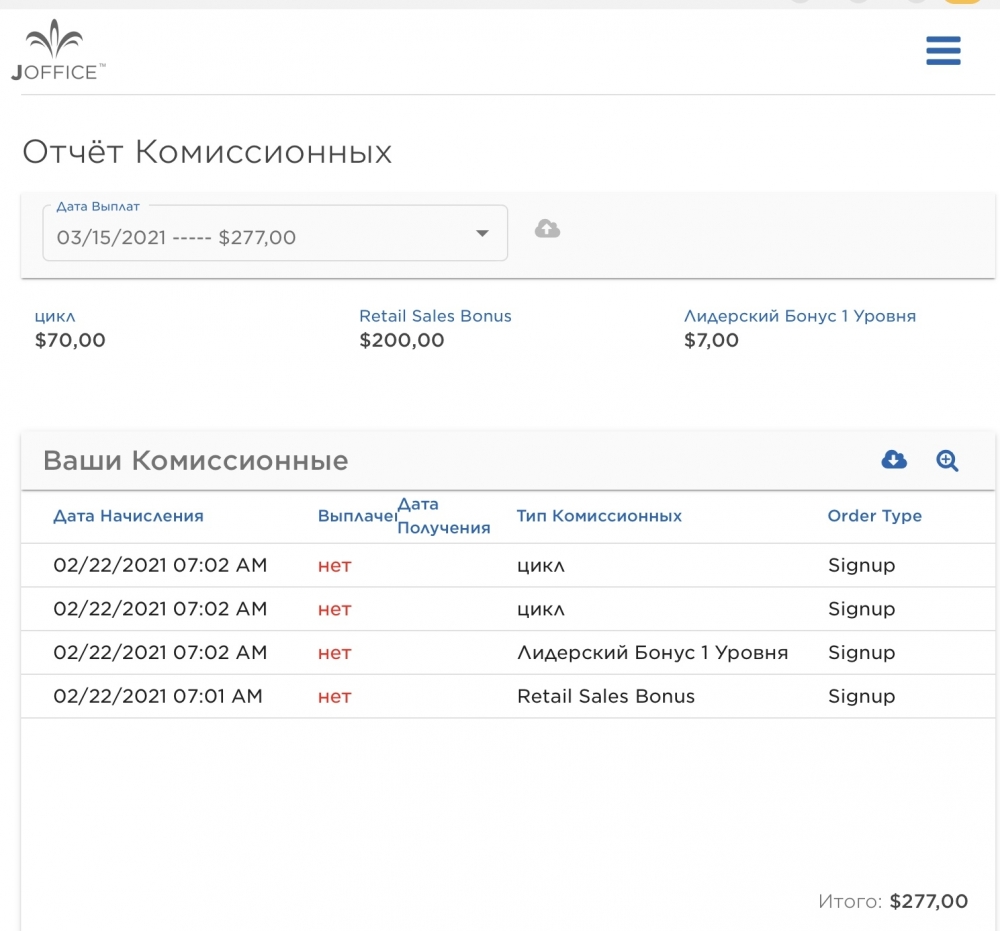Expand the Дата Выплат dropdown arrow
Image resolution: width=1000 pixels, height=931 pixels.
tap(483, 233)
